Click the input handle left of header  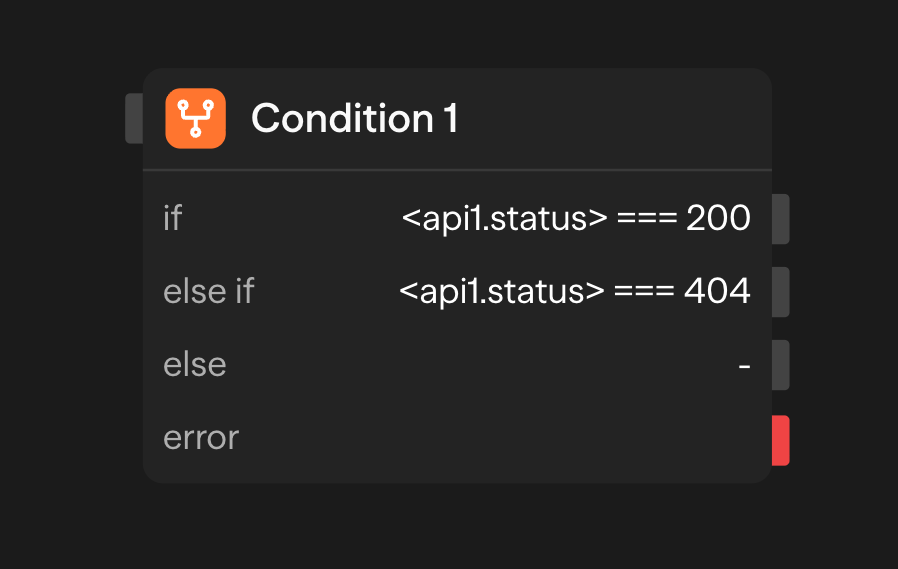click(x=134, y=118)
